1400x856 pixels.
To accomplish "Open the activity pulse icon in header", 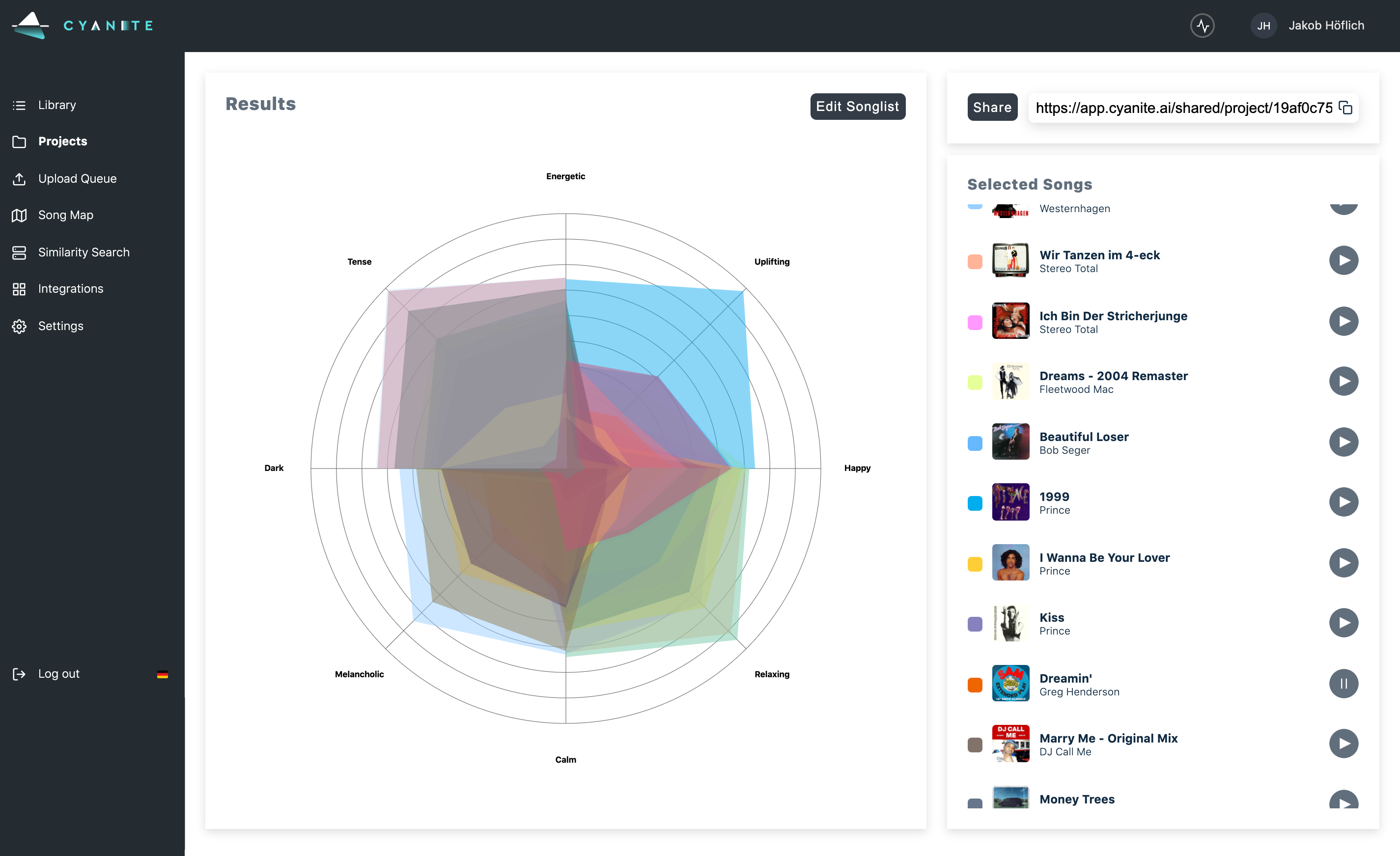I will click(x=1202, y=26).
